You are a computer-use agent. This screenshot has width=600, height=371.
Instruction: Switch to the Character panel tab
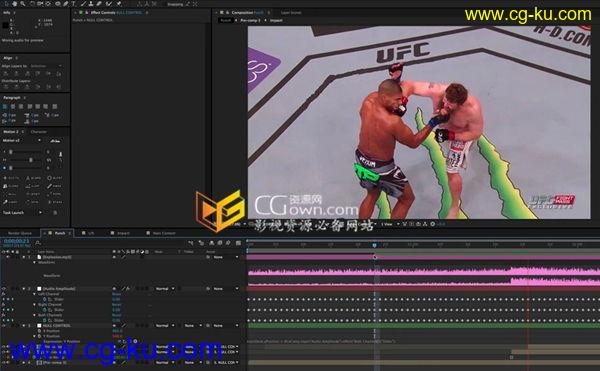39,132
